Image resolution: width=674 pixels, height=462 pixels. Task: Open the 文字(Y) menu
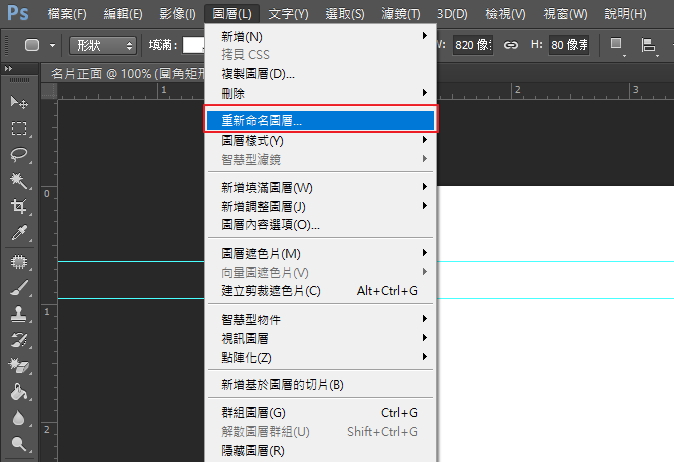pyautogui.click(x=288, y=14)
